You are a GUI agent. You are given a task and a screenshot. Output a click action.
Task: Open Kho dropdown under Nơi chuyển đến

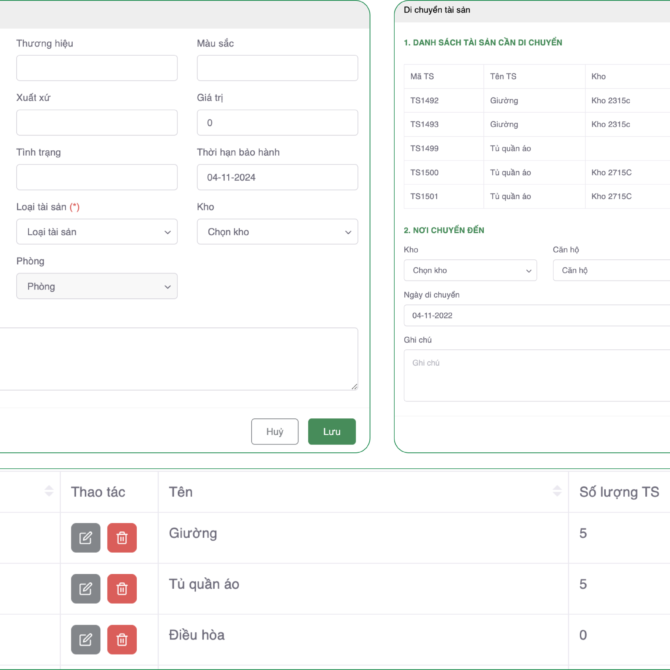[470, 271]
